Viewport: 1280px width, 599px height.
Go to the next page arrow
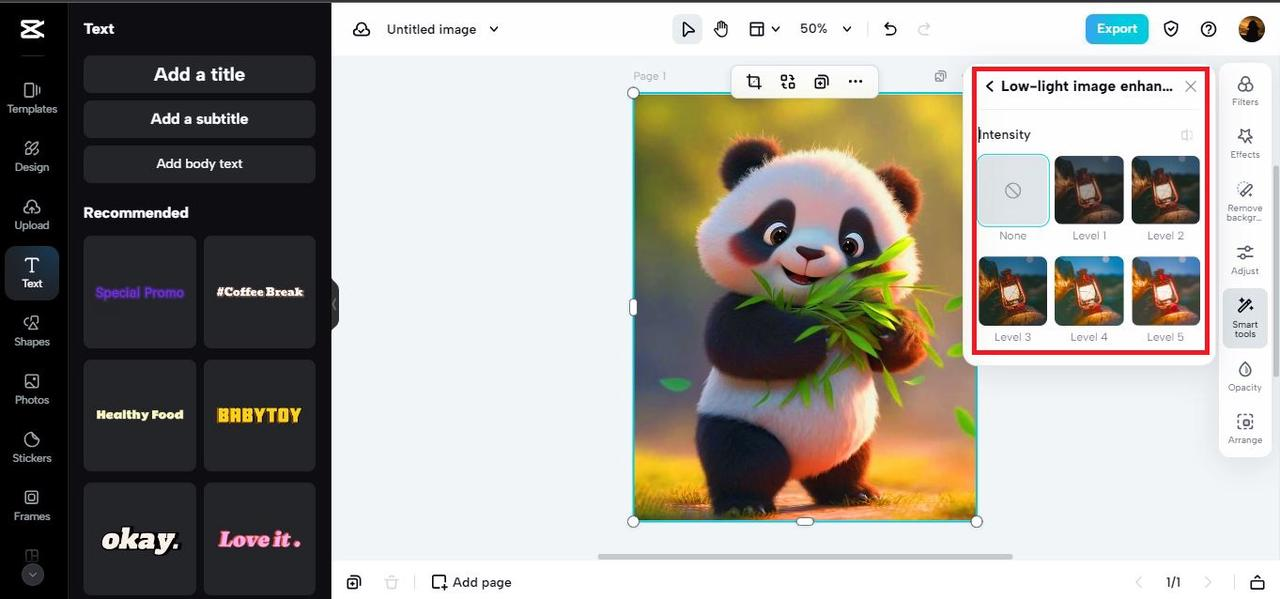point(1208,582)
